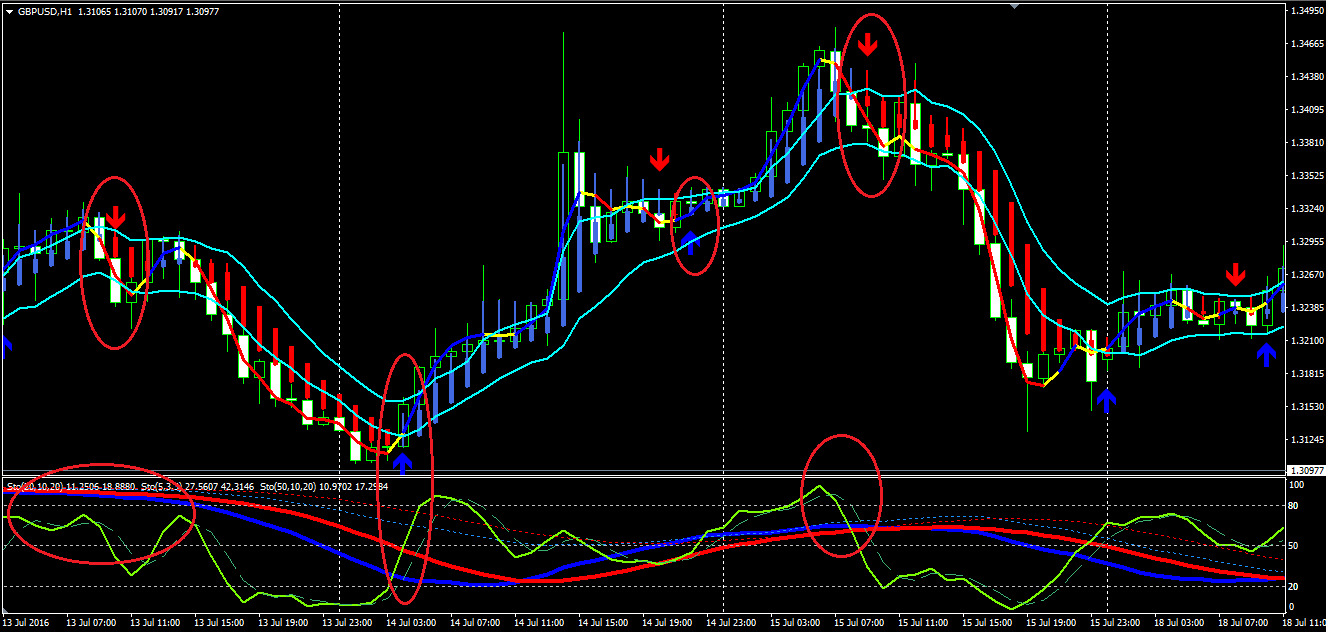Image resolution: width=1326 pixels, height=632 pixels.
Task: Click the 18 Jul 07:00 time label
Action: coord(1244,623)
